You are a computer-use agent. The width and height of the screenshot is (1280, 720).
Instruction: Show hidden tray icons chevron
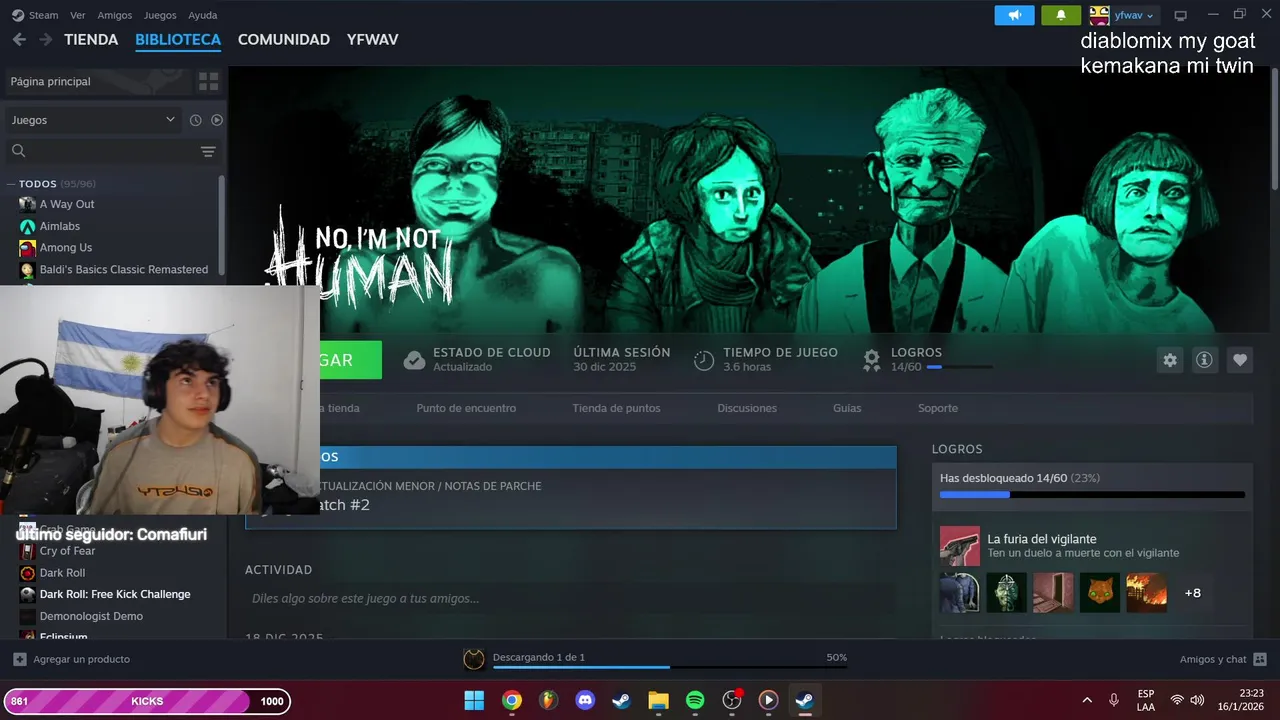click(1087, 700)
